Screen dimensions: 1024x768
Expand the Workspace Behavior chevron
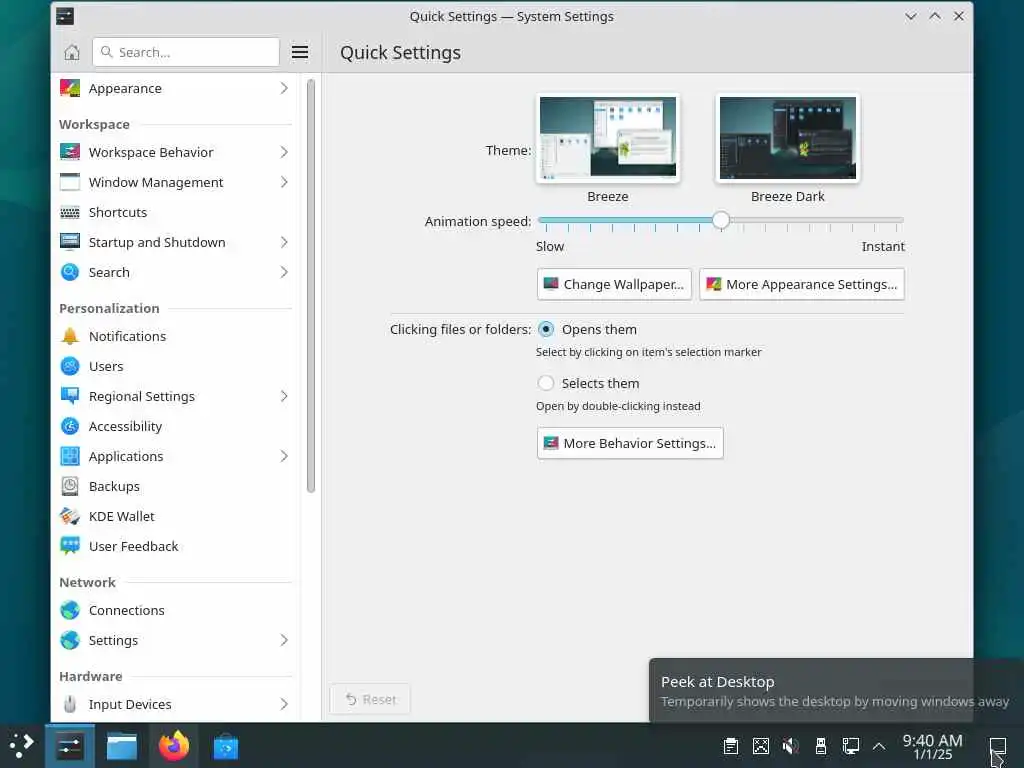tap(284, 152)
